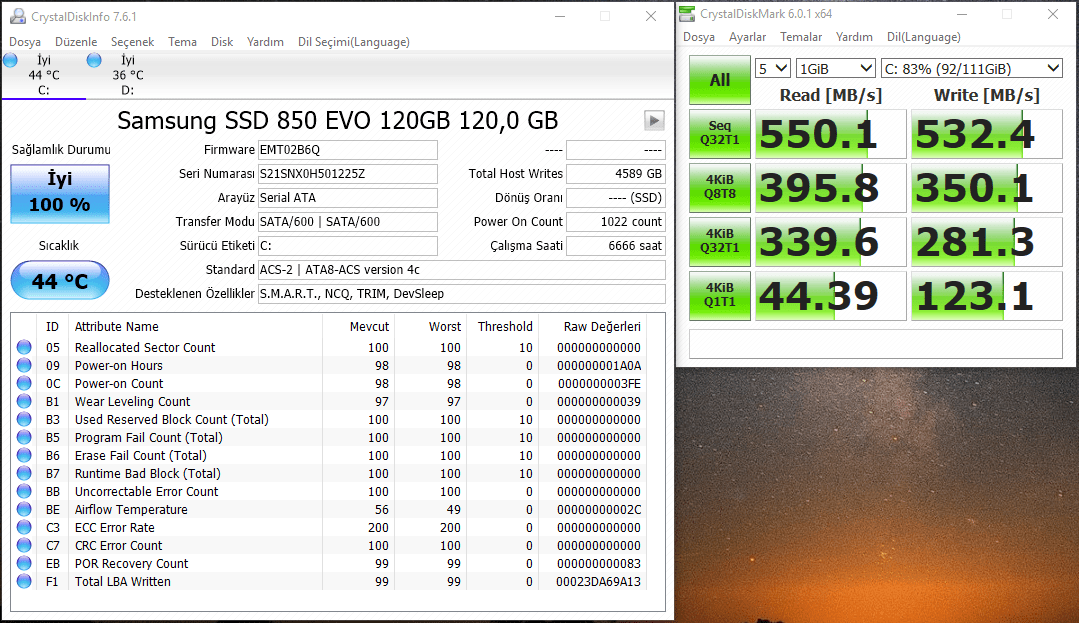Open Yardım menu in CrystalDiskInfo
Image resolution: width=1079 pixels, height=623 pixels.
click(x=265, y=42)
